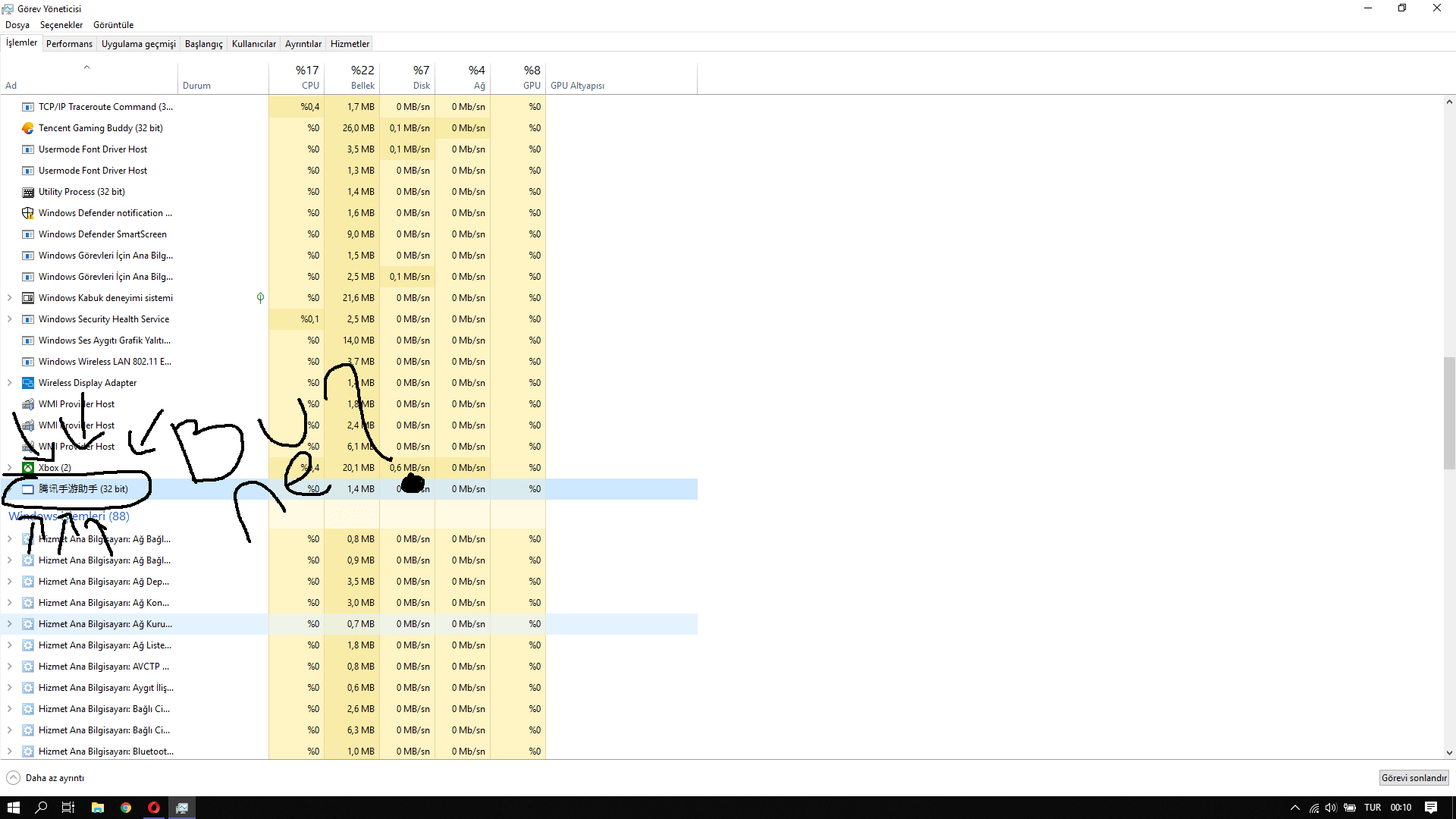Click the vertical scrollbar thumb
This screenshot has width=1456, height=819.
pos(1448,413)
